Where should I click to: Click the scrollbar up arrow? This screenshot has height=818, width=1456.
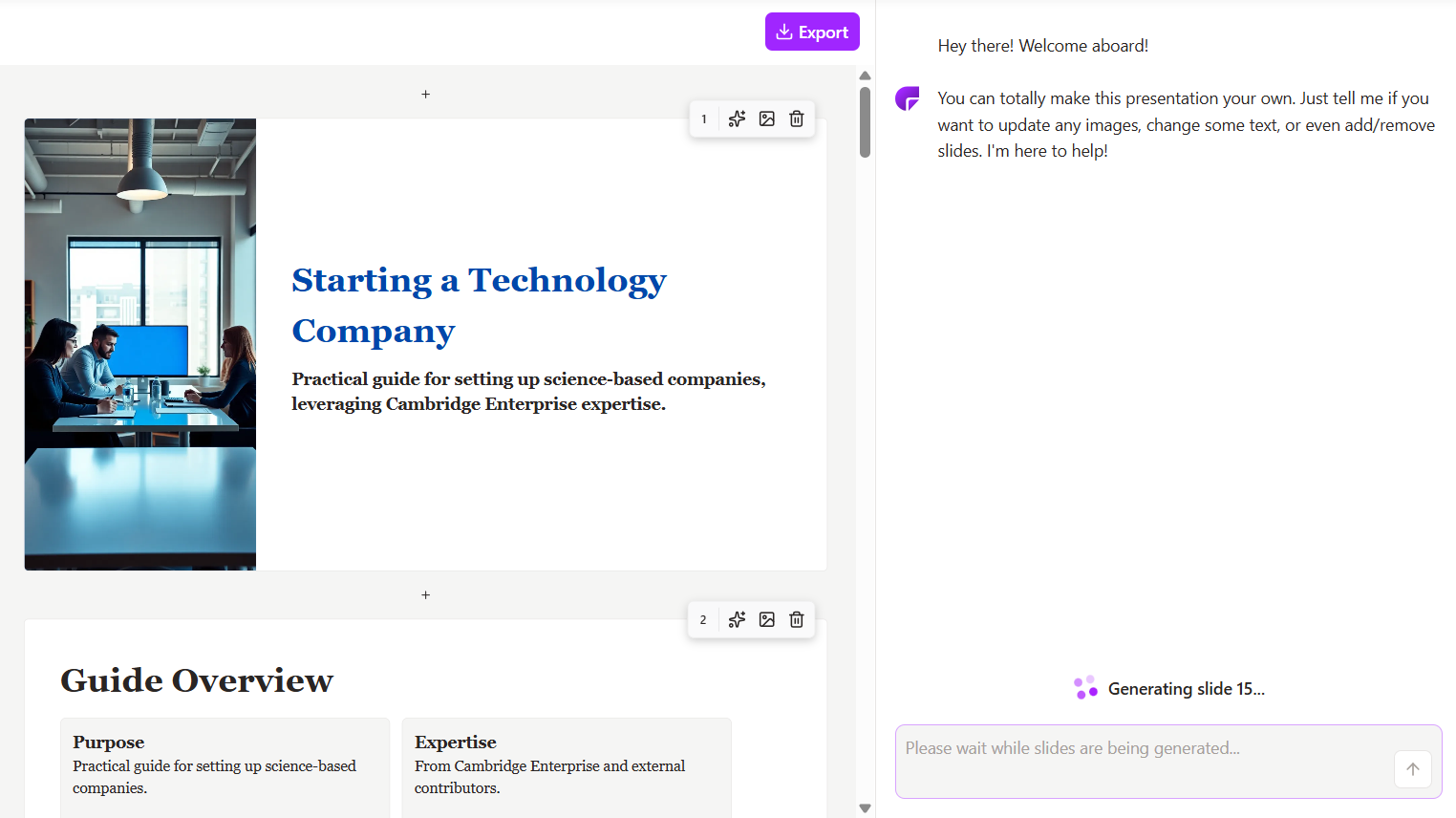point(865,75)
